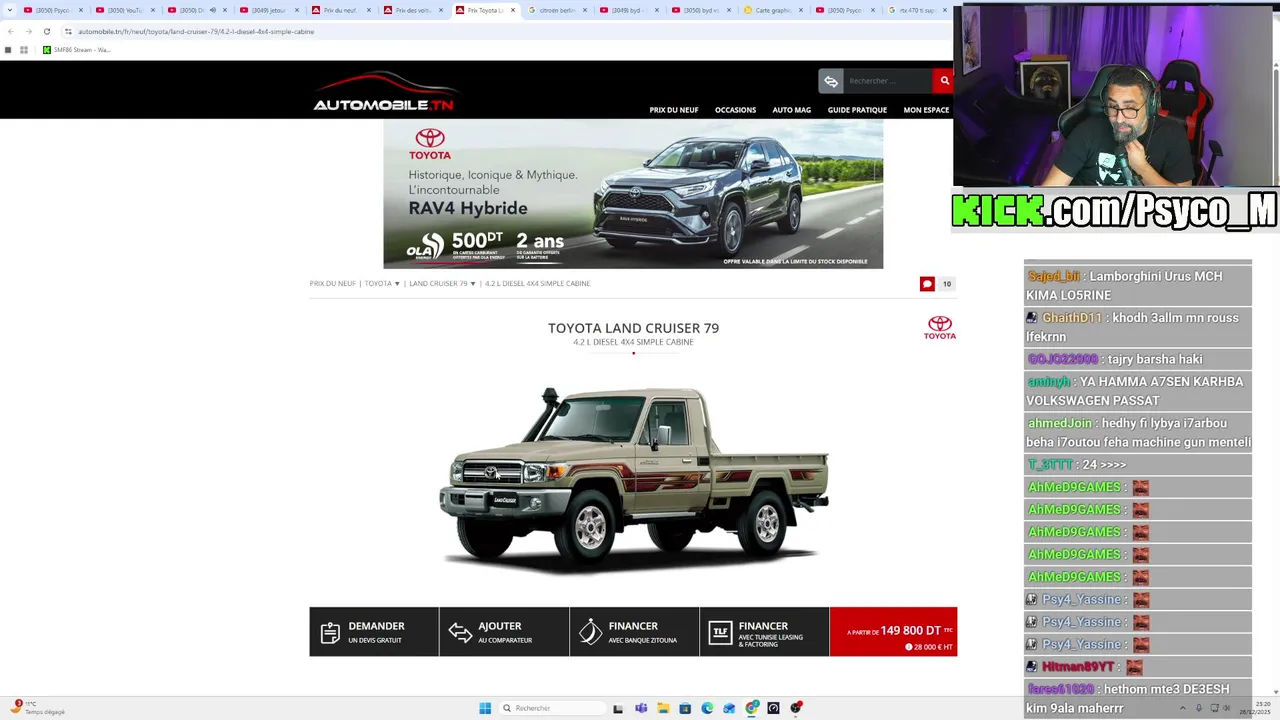Click the Banque Zitouna financing icon
Image resolution: width=1280 pixels, height=720 pixels.
(591, 632)
